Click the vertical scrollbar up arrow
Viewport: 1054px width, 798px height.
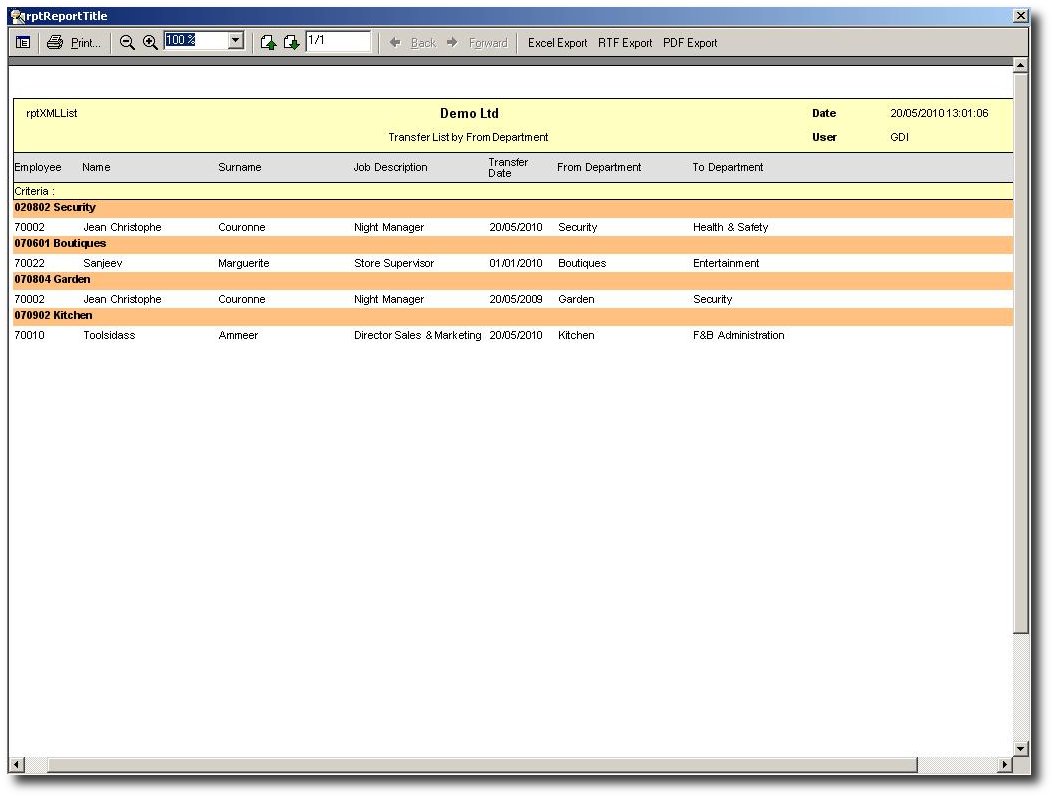(x=1021, y=66)
